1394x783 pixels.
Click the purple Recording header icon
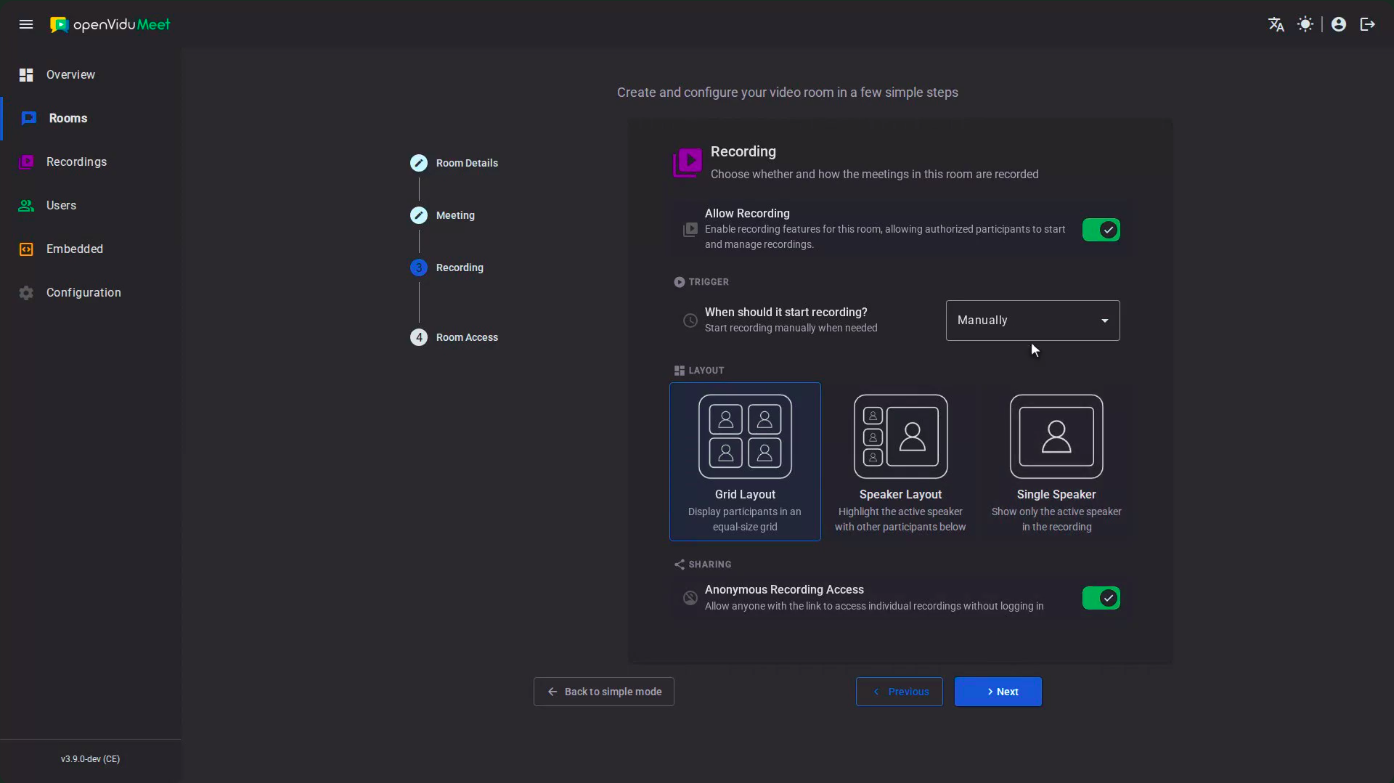point(687,162)
